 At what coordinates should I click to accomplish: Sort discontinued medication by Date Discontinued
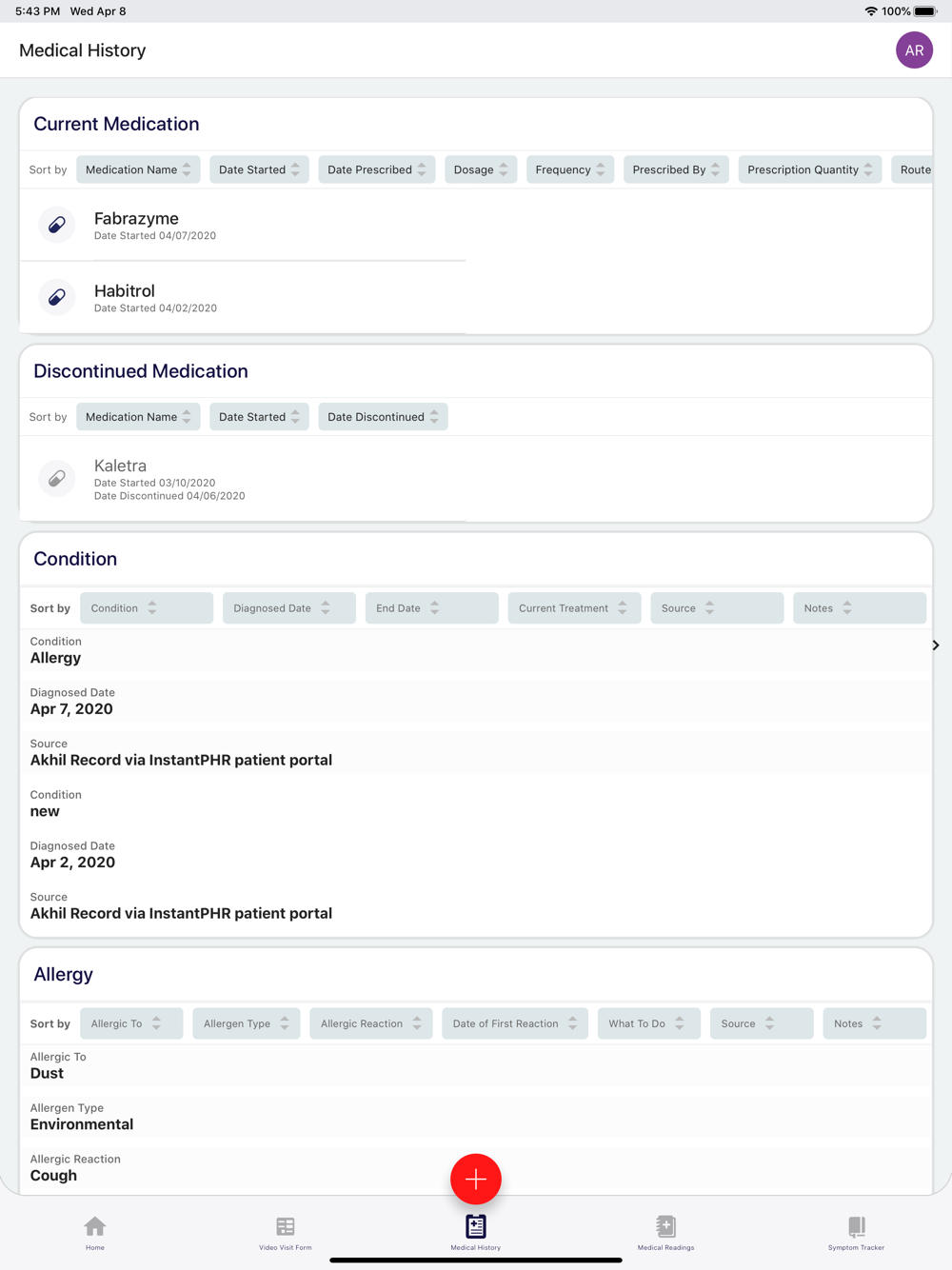point(383,417)
